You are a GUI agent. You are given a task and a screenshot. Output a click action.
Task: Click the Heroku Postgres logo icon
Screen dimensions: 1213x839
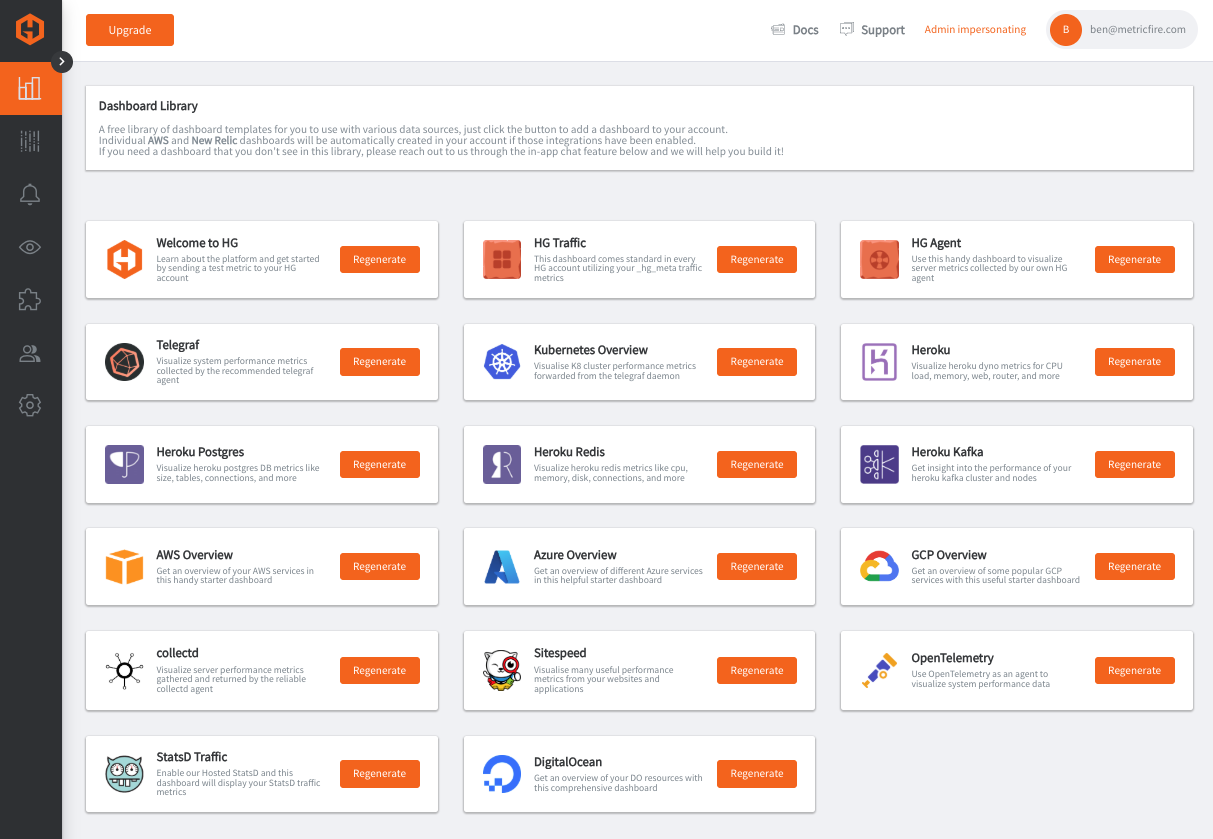click(x=125, y=465)
